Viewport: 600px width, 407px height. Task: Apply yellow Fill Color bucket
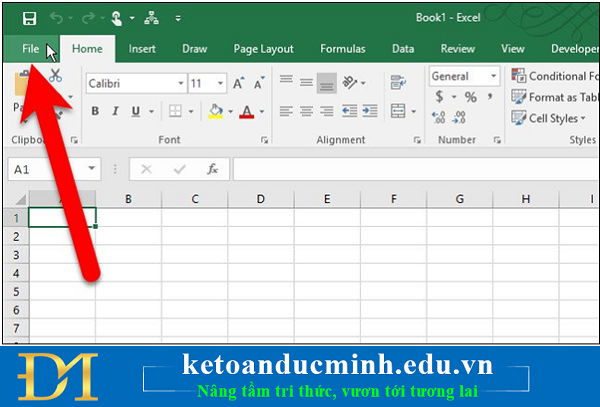coord(215,111)
